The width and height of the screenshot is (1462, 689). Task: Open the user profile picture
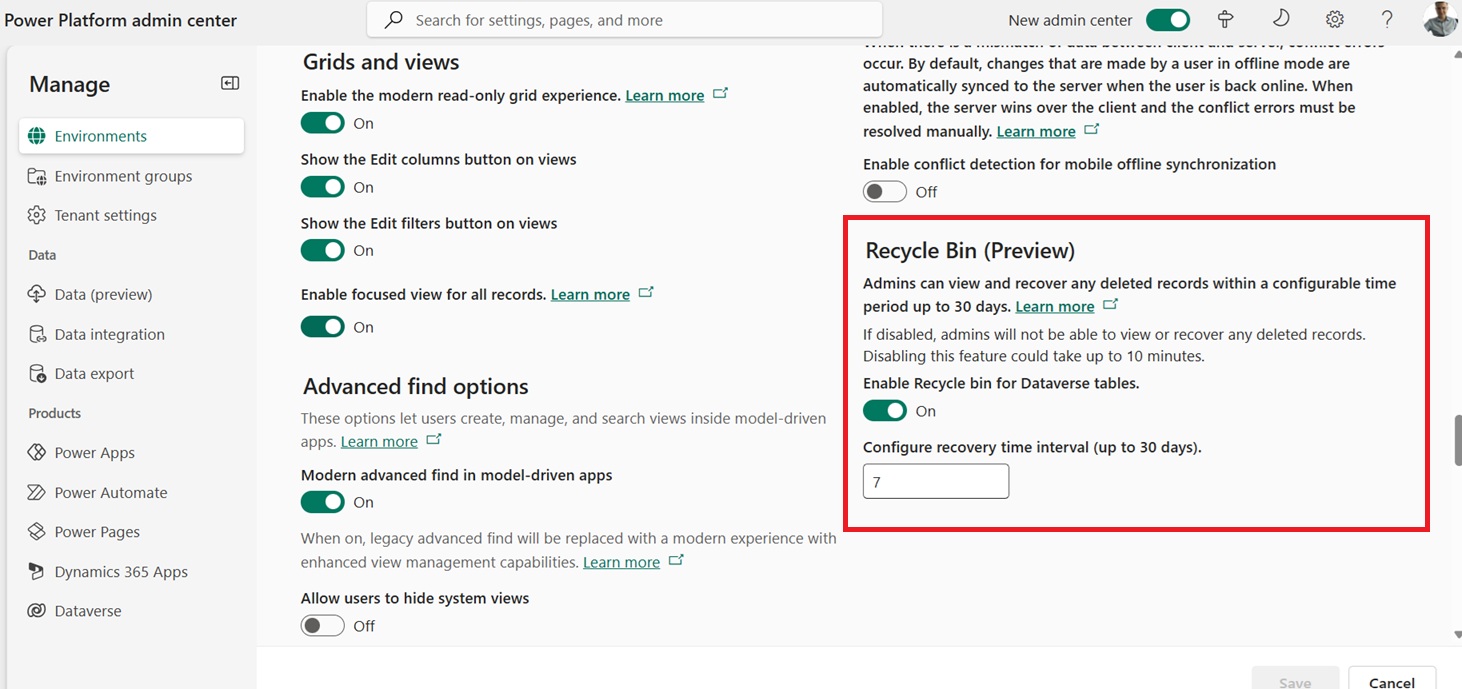pyautogui.click(x=1442, y=19)
